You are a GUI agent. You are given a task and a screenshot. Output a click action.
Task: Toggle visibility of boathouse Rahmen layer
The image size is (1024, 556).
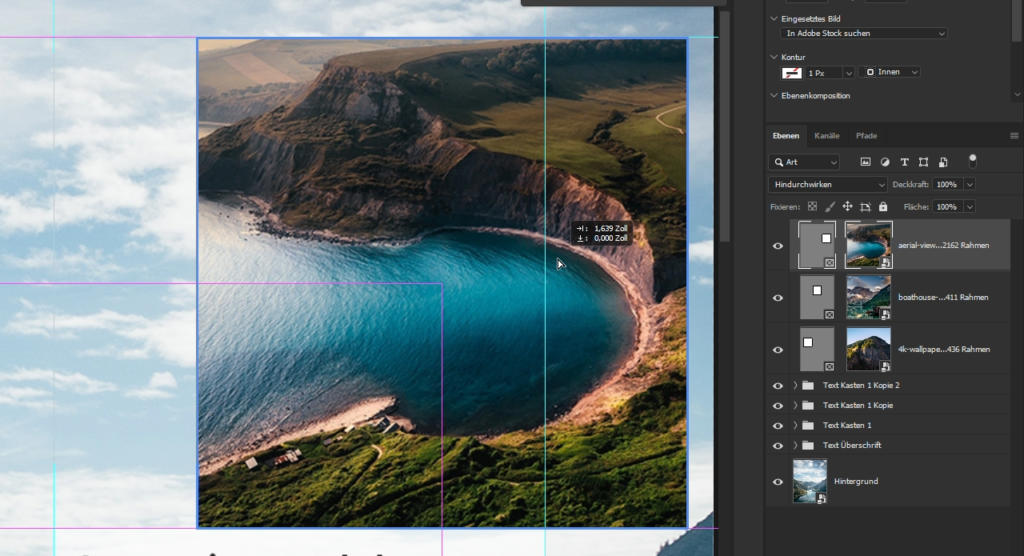pos(778,297)
